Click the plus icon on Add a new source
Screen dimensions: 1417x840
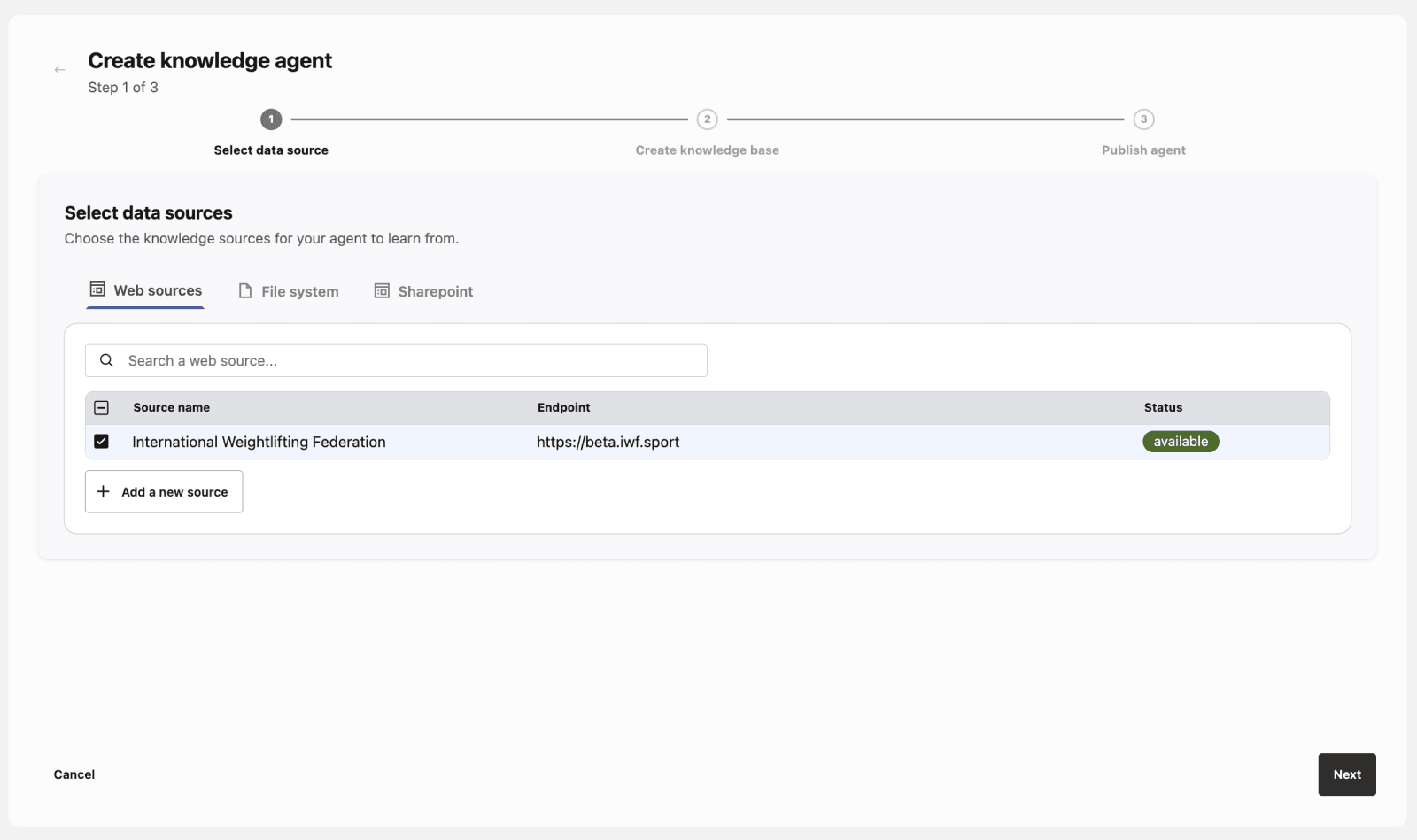(x=104, y=491)
